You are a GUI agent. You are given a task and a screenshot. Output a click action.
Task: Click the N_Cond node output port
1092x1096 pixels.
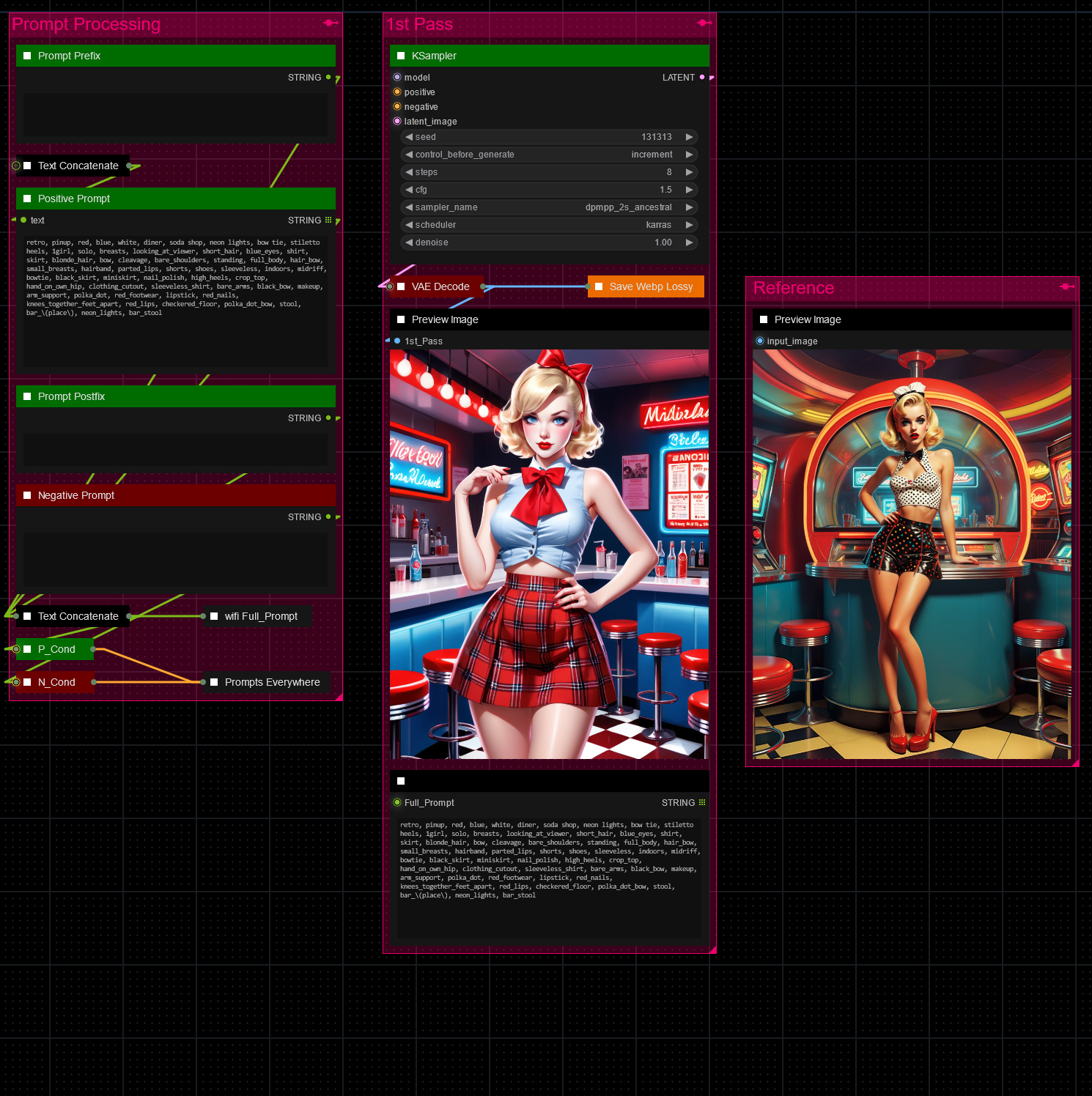click(93, 682)
